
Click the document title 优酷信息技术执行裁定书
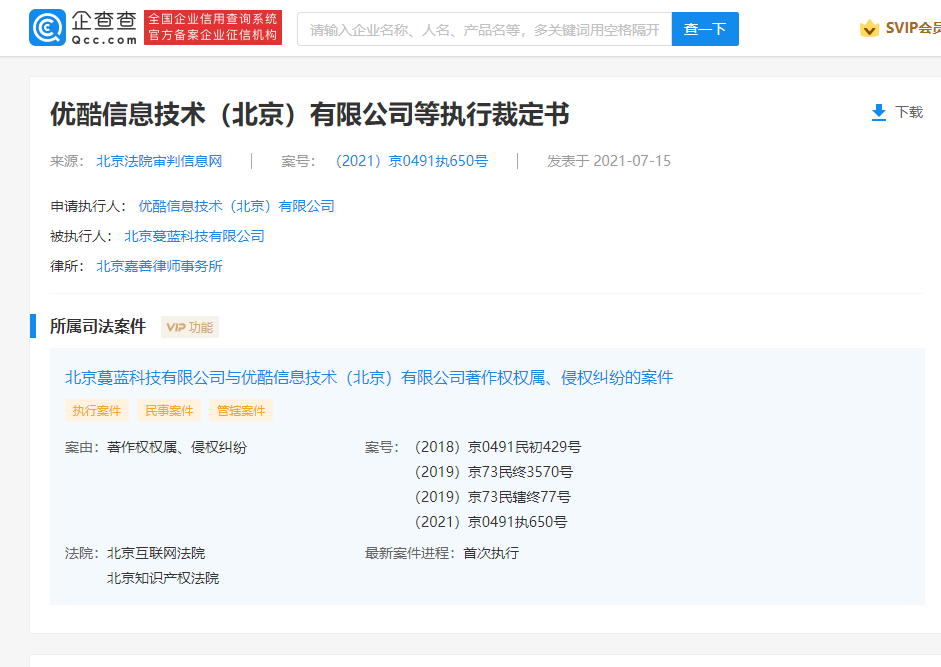coord(310,114)
